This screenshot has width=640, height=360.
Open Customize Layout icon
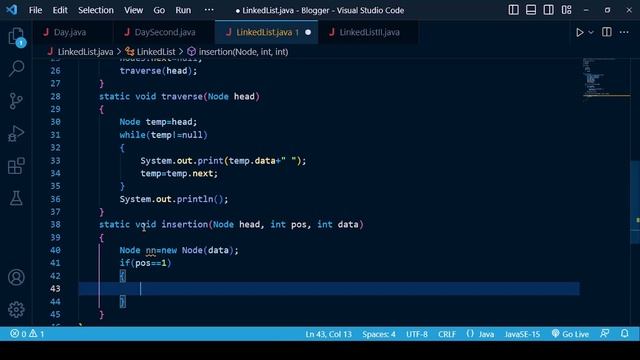tap(567, 10)
